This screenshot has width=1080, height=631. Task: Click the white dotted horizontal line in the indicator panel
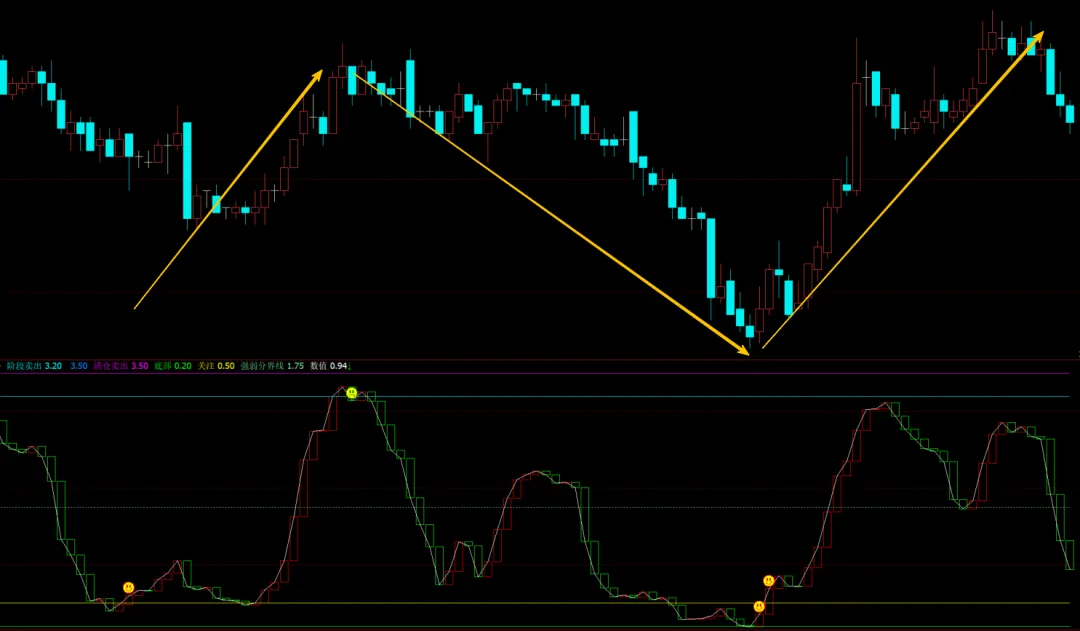coord(534,508)
